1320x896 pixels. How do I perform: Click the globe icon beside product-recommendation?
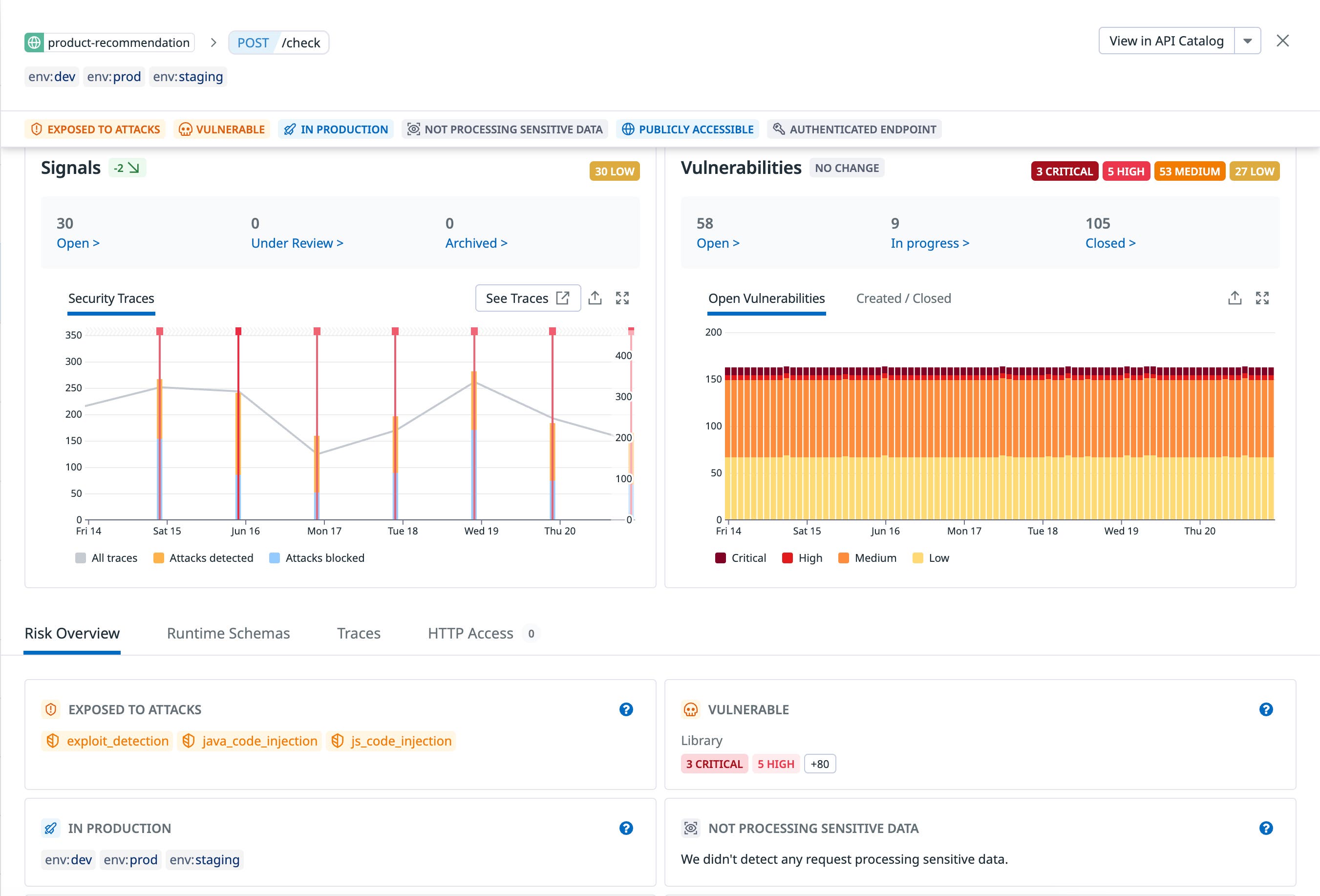35,42
